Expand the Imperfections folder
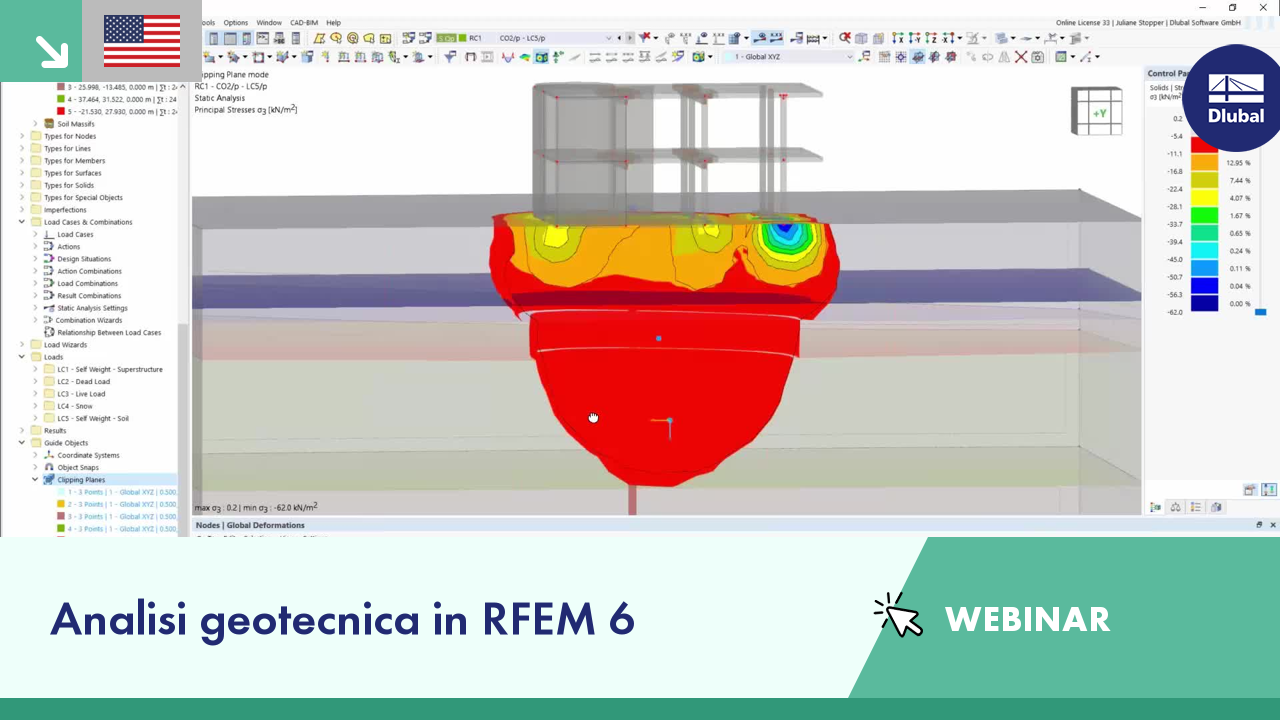The width and height of the screenshot is (1280, 720). coord(22,210)
